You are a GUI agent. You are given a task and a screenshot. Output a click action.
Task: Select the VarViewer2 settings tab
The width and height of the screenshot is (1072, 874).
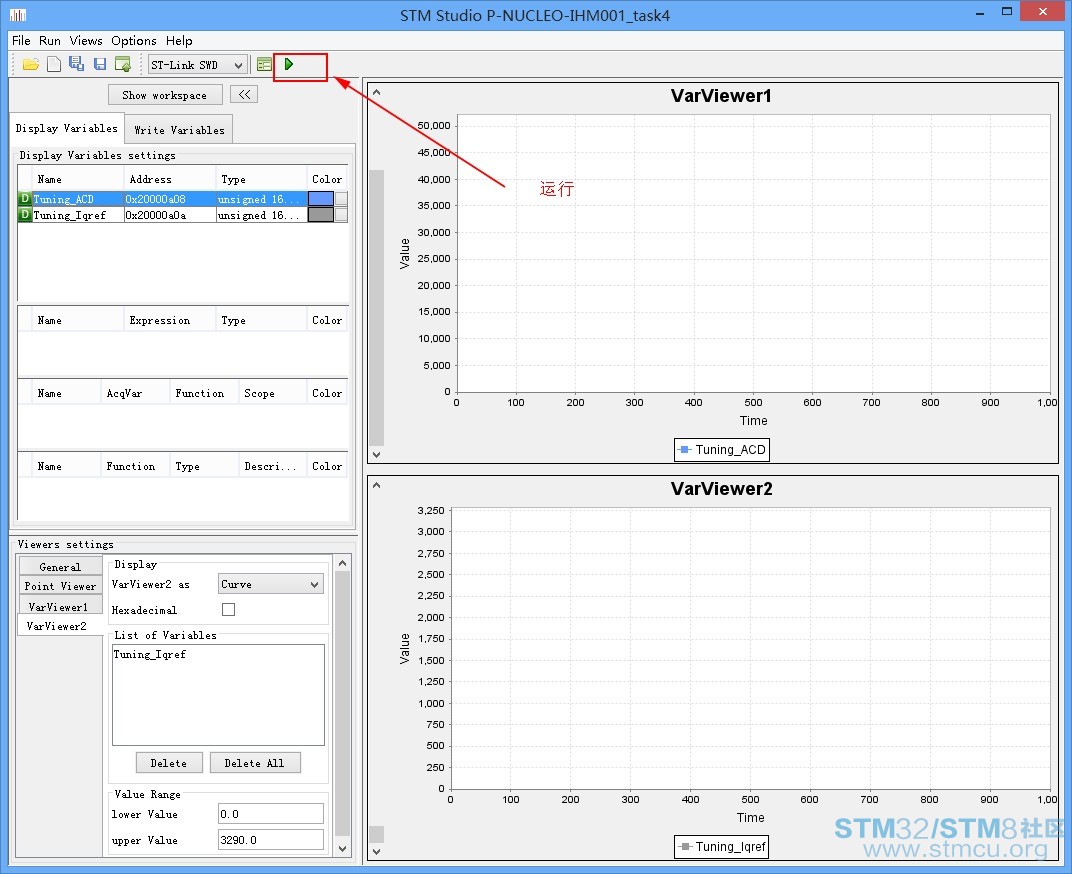tap(57, 626)
